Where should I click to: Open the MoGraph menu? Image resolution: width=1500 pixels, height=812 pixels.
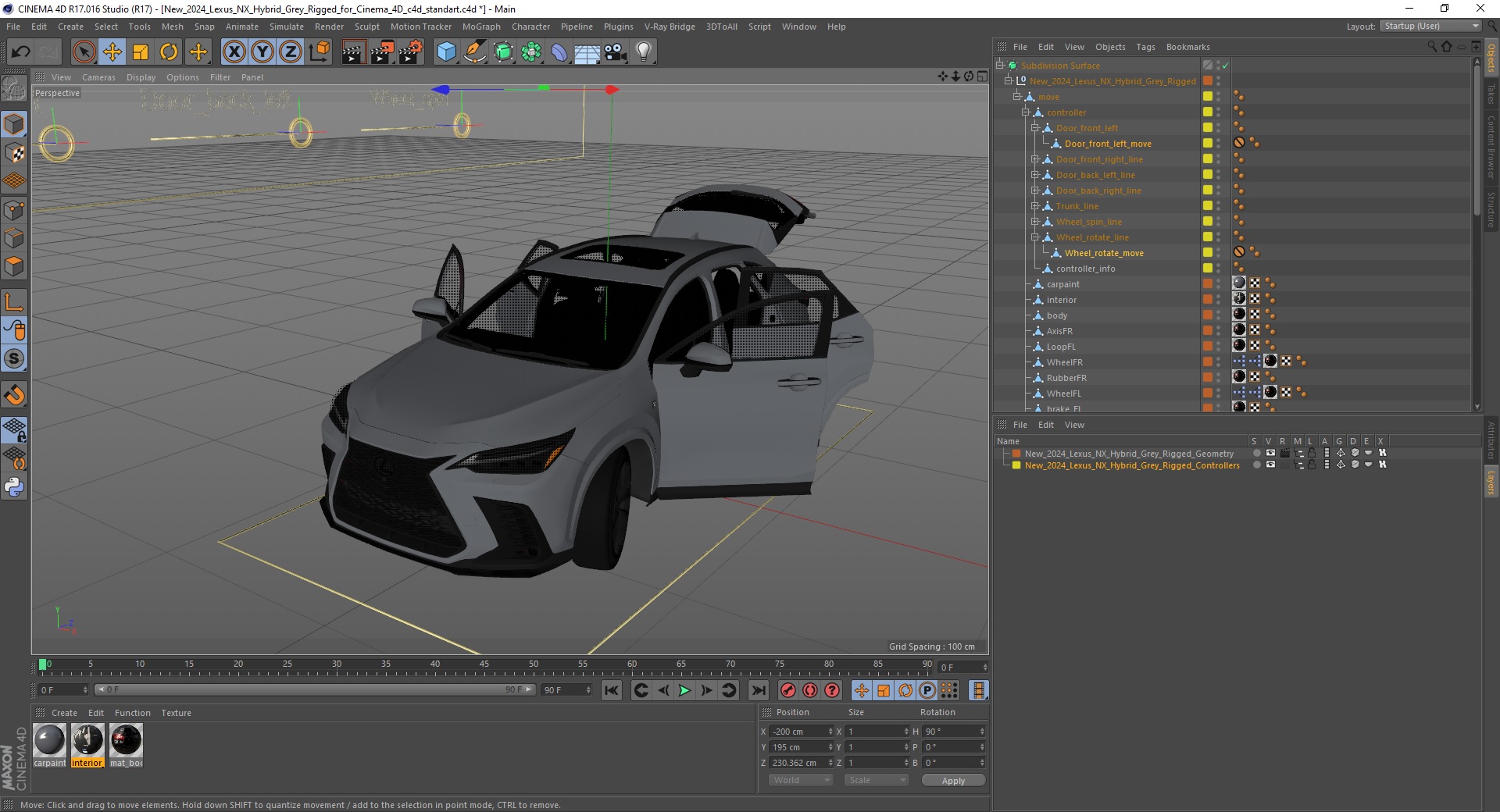481,27
